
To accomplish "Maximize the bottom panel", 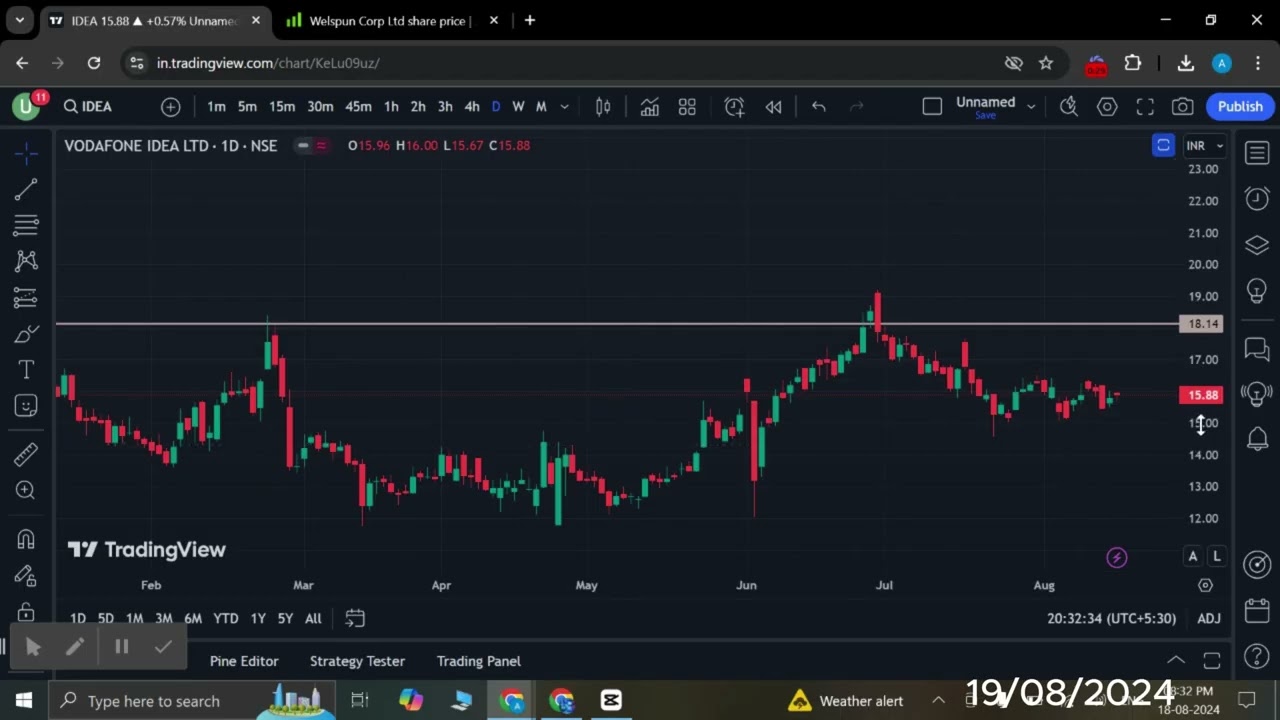I will pos(1212,660).
